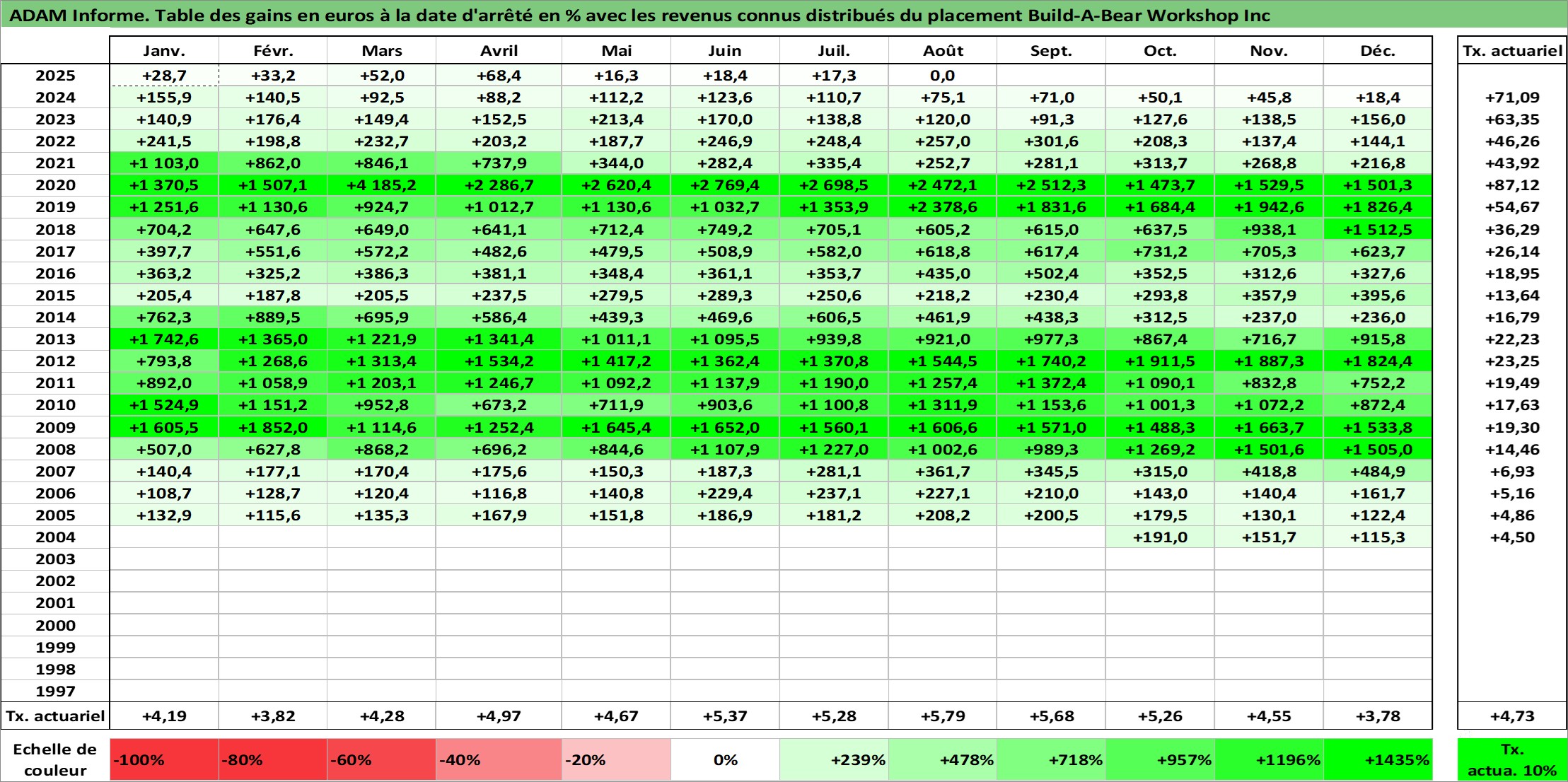Screen dimensions: 1568x782
Task: Select the 2025 row label
Action: pos(55,76)
